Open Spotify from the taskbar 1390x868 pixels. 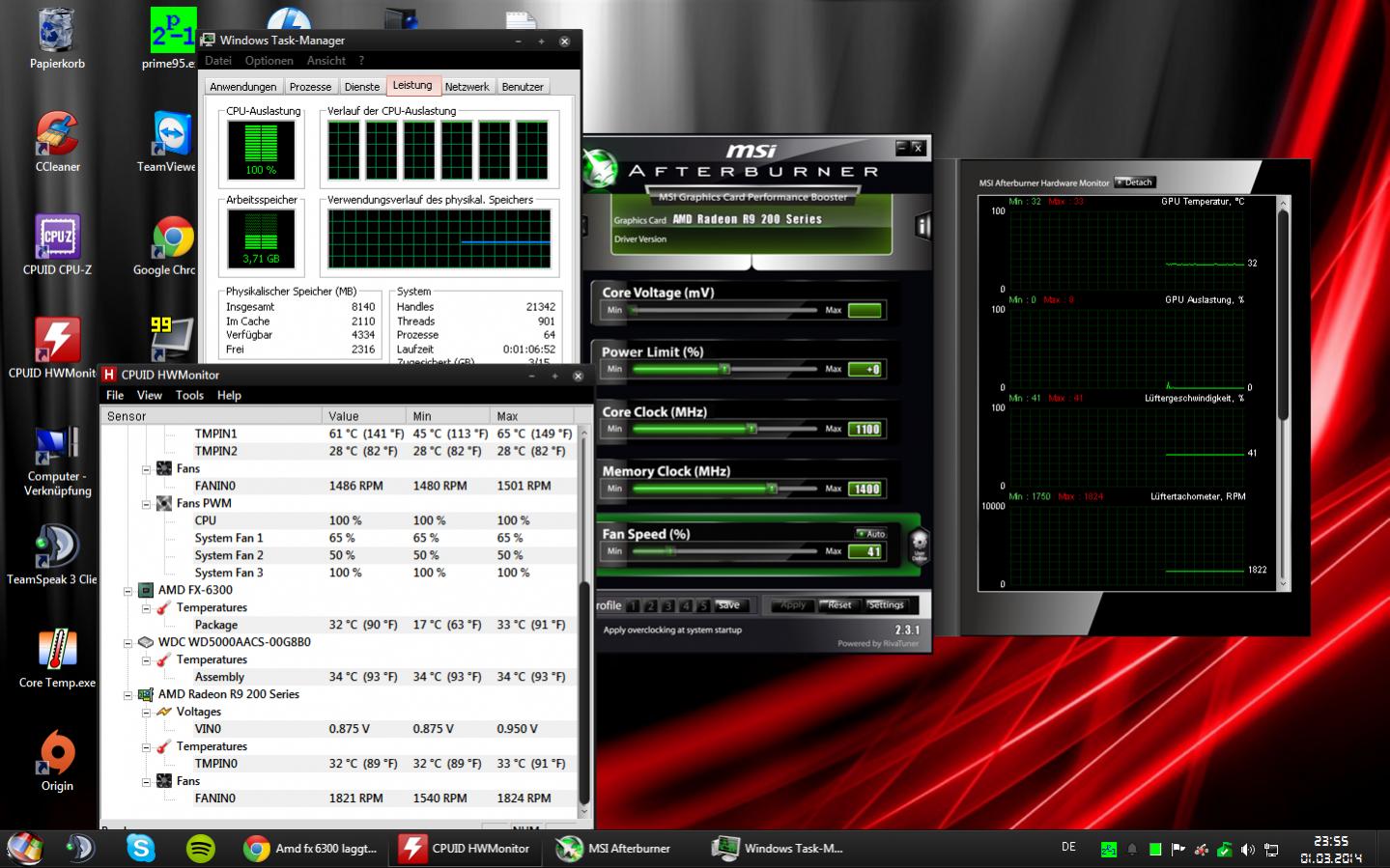200,849
